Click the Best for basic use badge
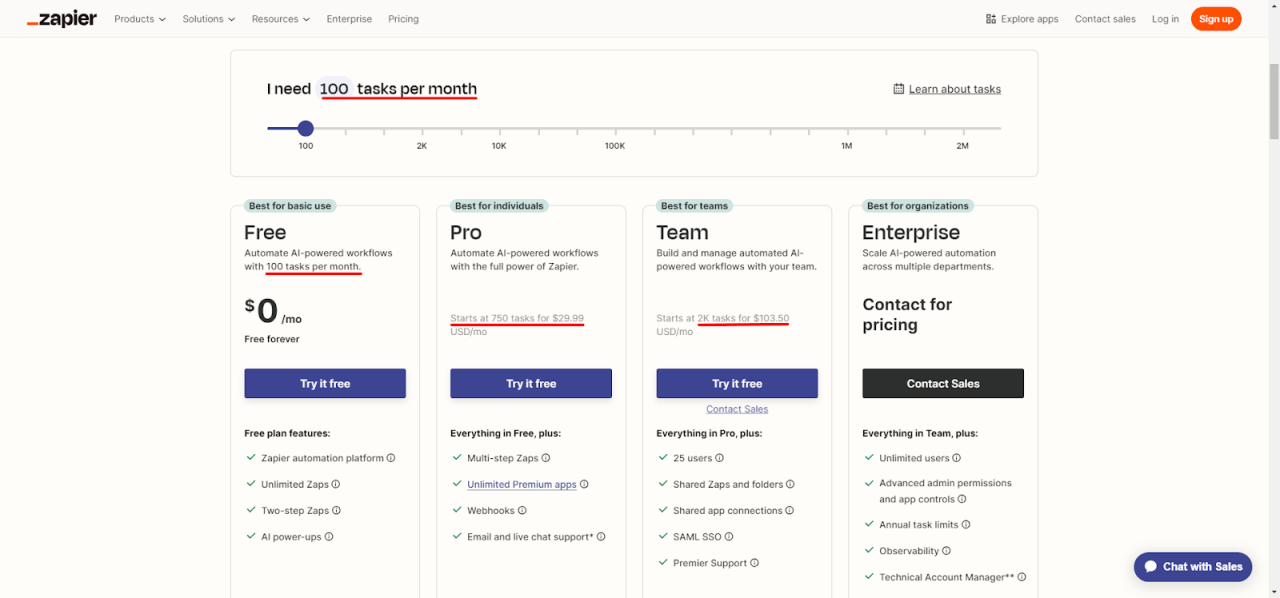 [x=290, y=206]
